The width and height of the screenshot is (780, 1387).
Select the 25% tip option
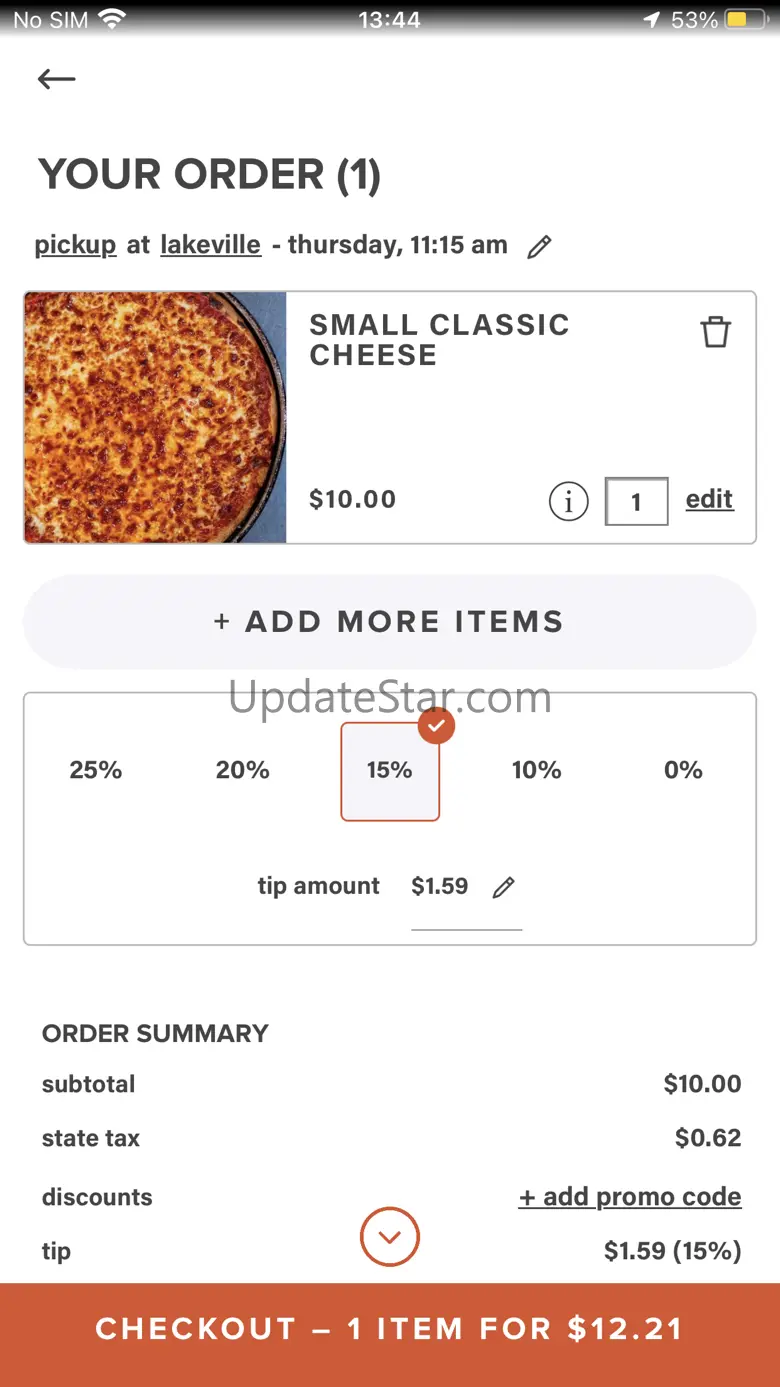coord(96,771)
